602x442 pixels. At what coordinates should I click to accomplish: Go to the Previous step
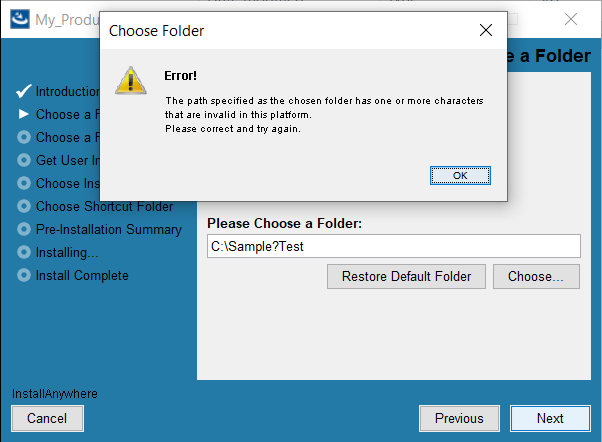point(459,418)
